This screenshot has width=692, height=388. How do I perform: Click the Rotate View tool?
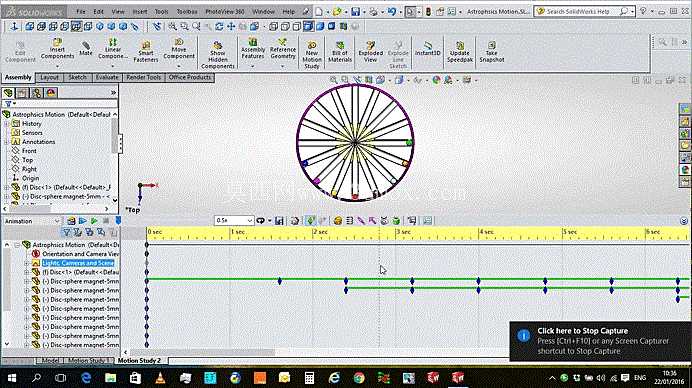219,27
